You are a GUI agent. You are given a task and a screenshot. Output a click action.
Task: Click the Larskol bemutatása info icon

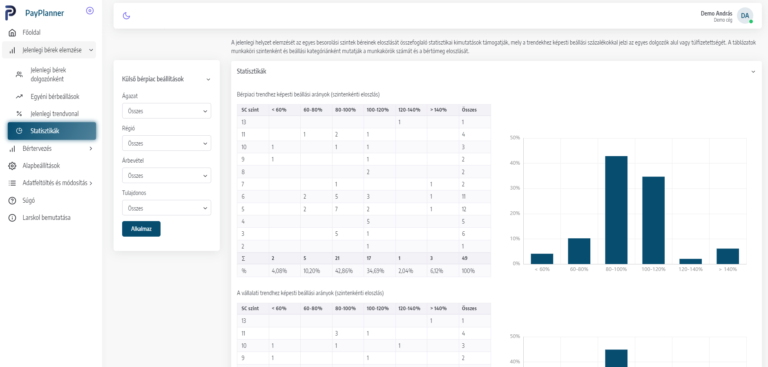(x=12, y=218)
